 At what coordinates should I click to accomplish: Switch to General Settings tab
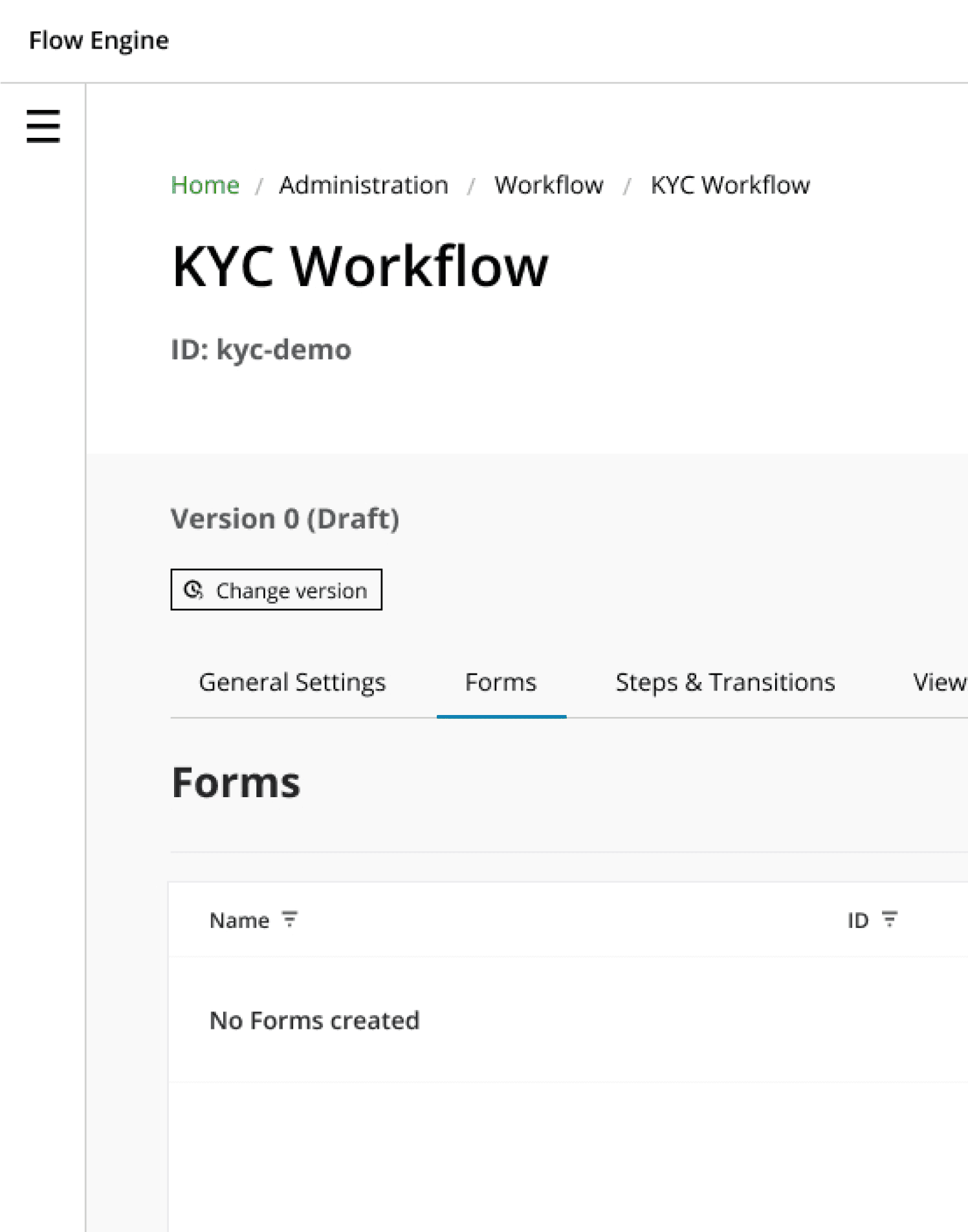point(292,683)
